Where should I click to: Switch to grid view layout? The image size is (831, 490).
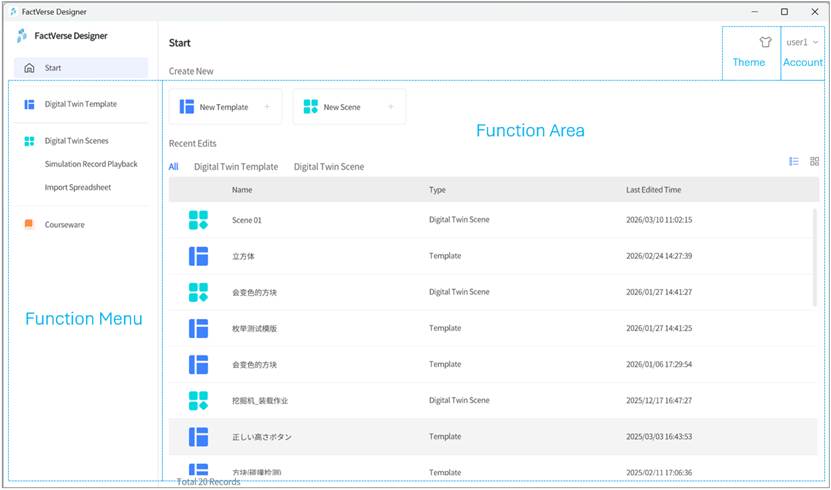tap(814, 161)
